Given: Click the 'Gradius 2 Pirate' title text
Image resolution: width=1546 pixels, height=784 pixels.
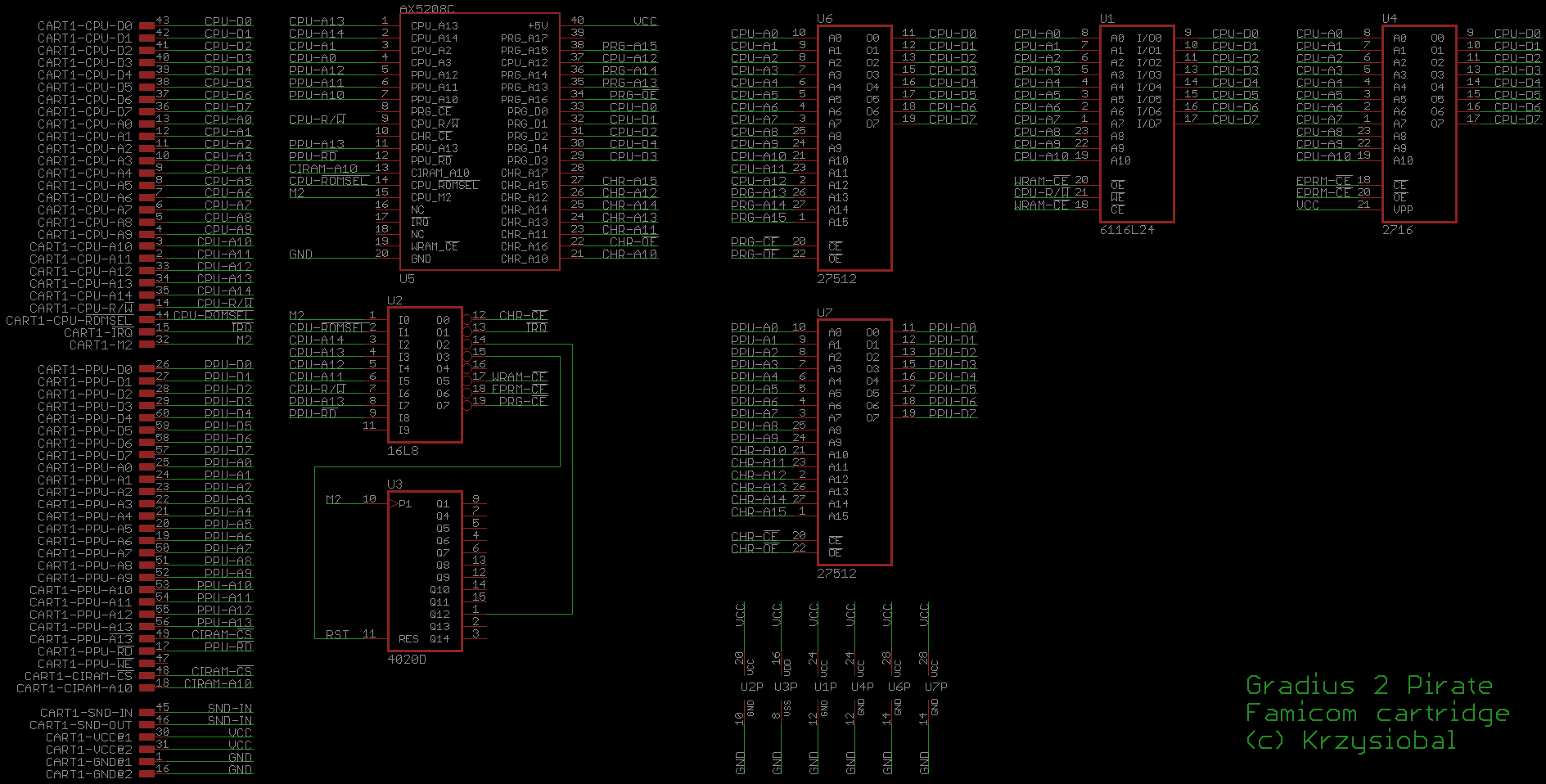Looking at the screenshot, I should tap(1369, 685).
